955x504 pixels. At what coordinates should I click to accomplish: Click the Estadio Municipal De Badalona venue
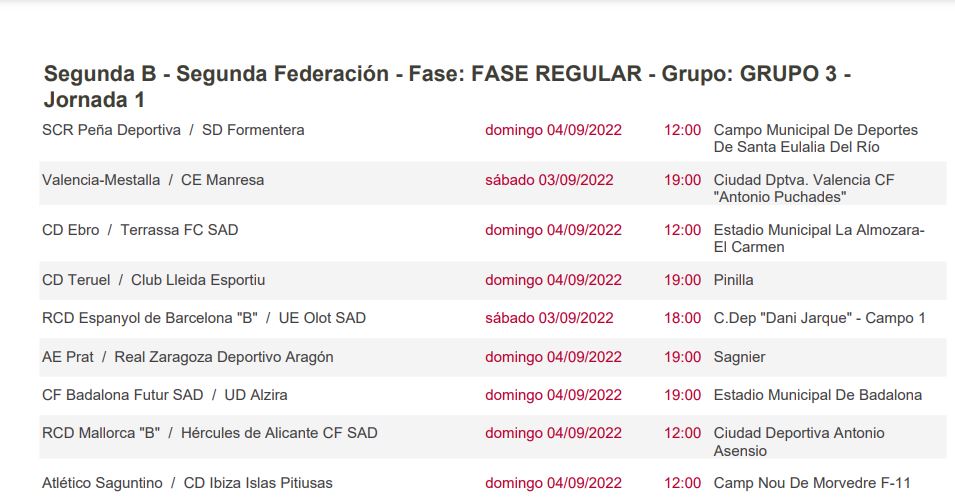click(817, 395)
